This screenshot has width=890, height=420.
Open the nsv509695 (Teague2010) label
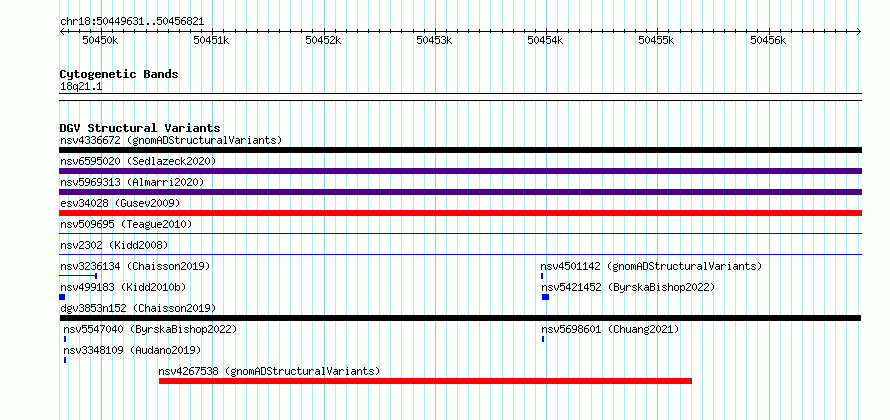[126, 224]
